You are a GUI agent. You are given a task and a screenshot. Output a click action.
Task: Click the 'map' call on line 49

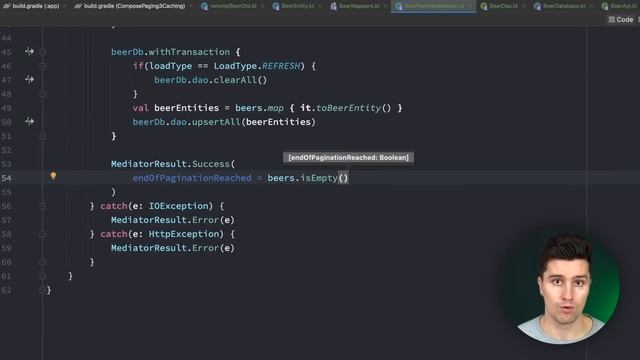click(x=276, y=108)
